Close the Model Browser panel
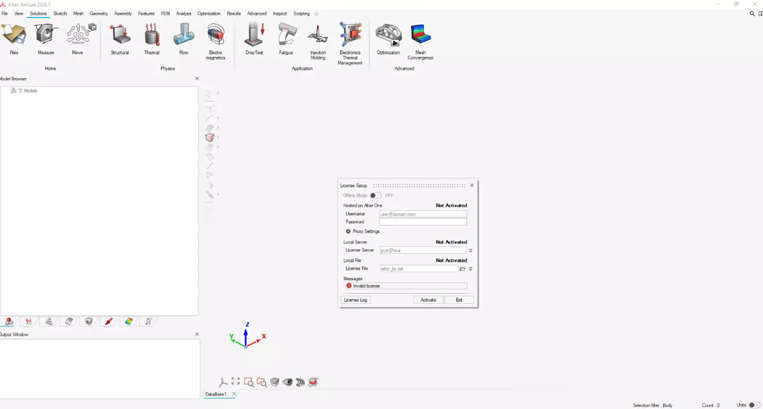763x409 pixels. (197, 78)
